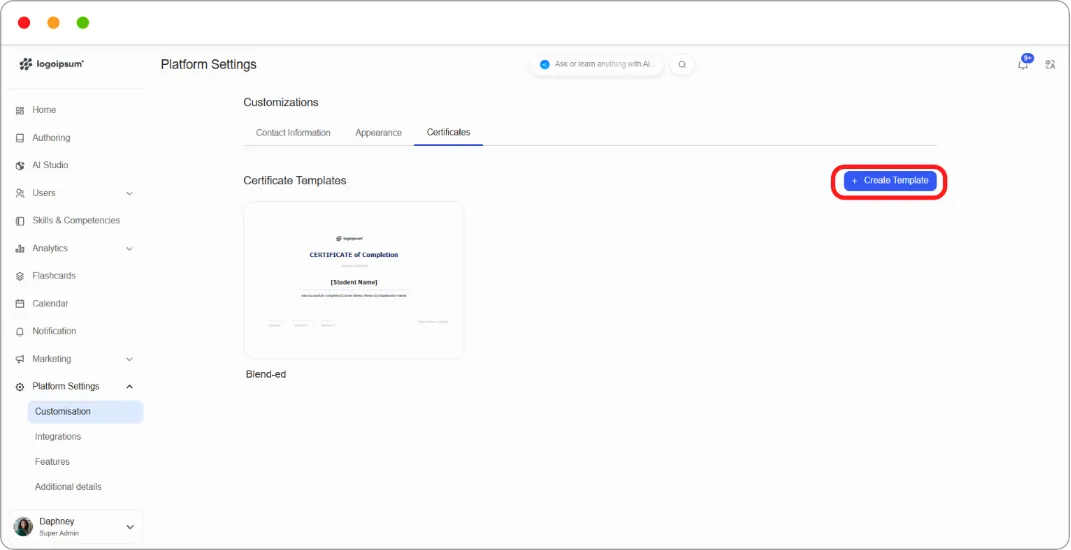Viewport: 1071px width, 550px height.
Task: Collapse the Platform Settings chevron
Action: tap(129, 387)
